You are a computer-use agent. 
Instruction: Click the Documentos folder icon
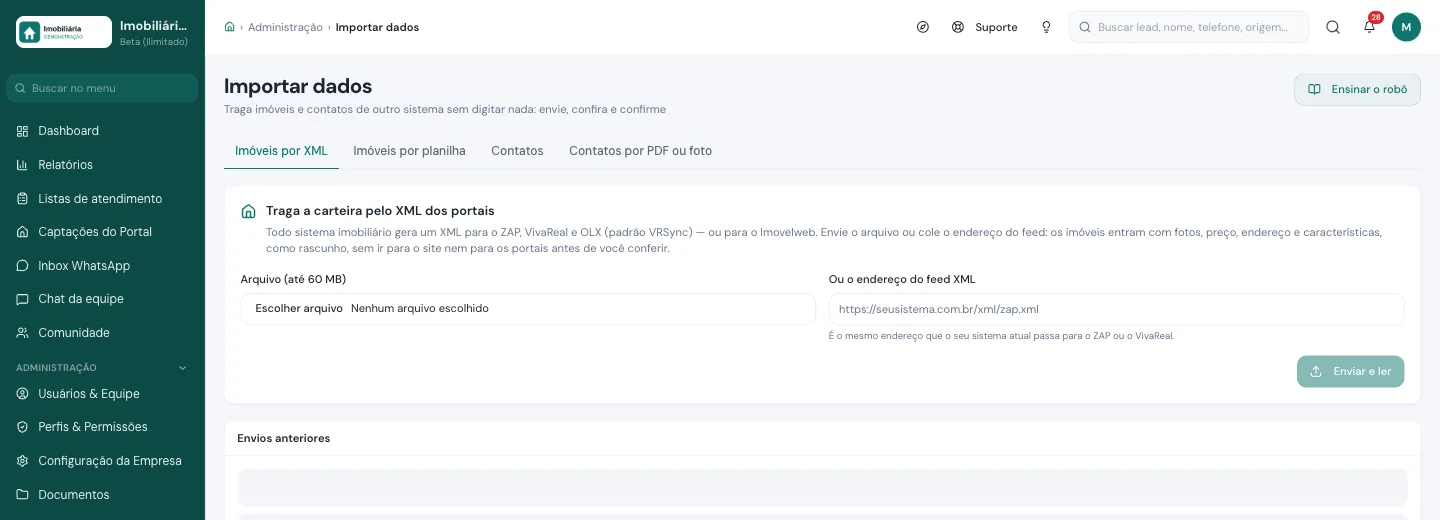click(22, 495)
